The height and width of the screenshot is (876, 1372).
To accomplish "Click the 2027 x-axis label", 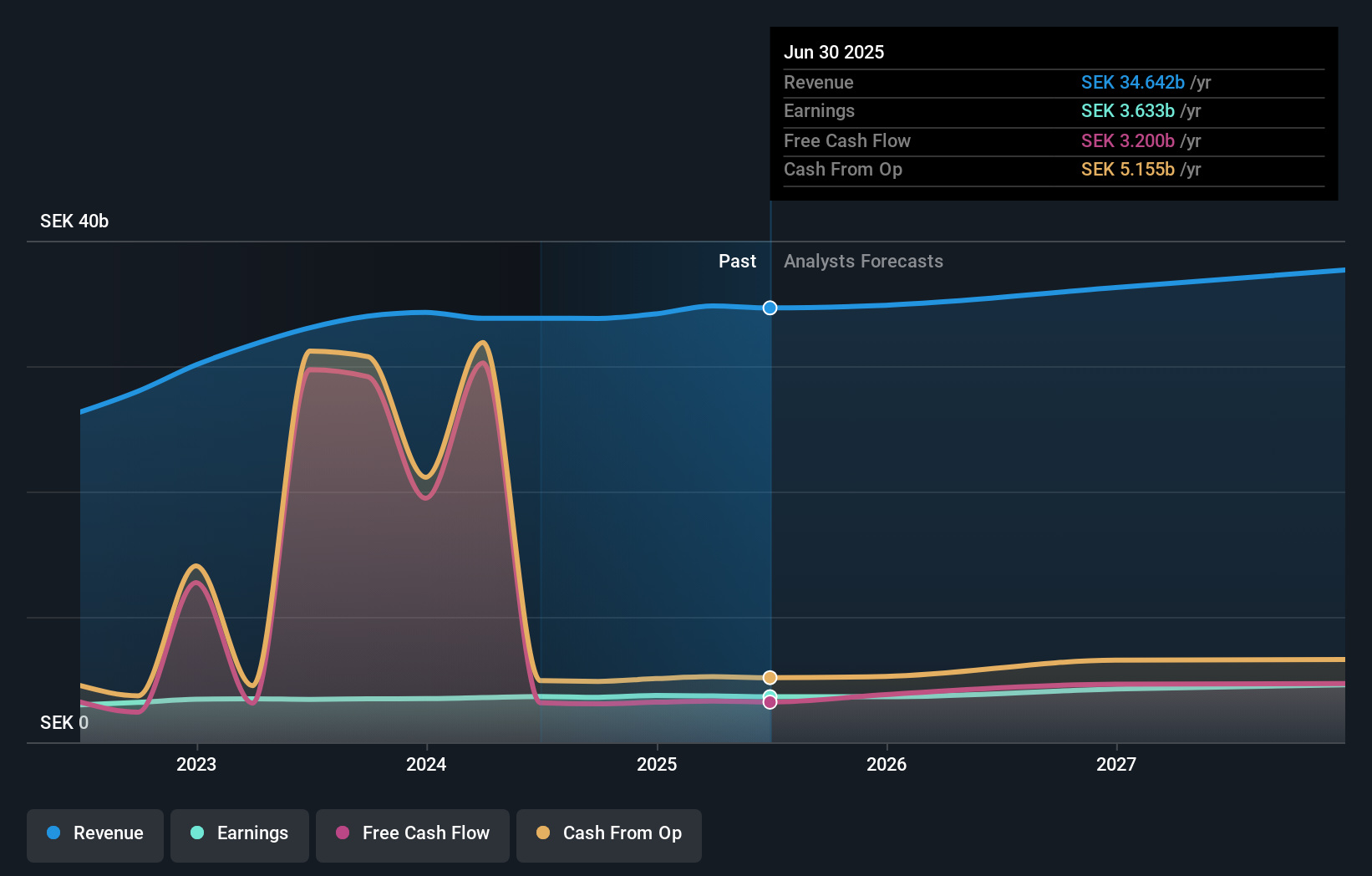I will coord(1116,764).
